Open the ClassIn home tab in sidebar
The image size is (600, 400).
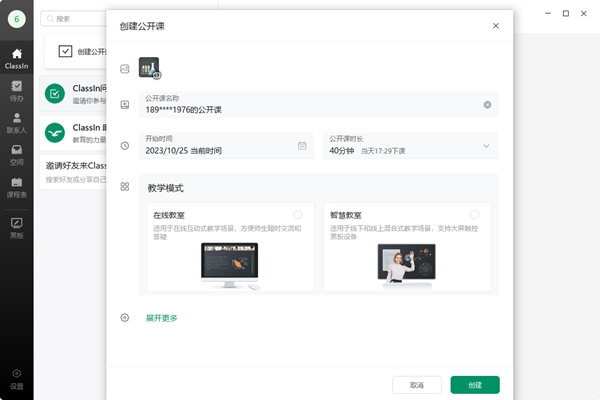coord(16,59)
